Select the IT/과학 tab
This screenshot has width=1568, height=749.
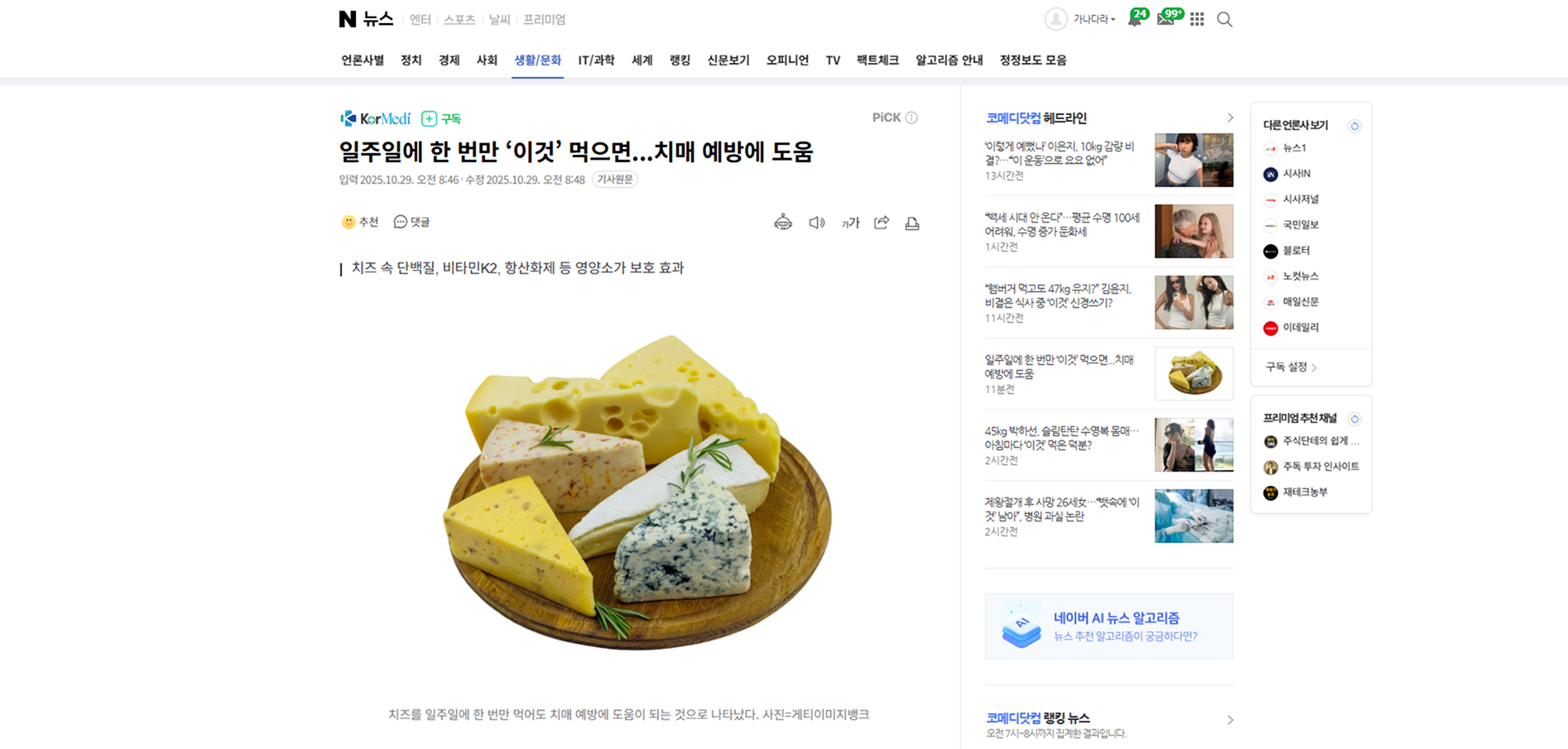click(596, 60)
